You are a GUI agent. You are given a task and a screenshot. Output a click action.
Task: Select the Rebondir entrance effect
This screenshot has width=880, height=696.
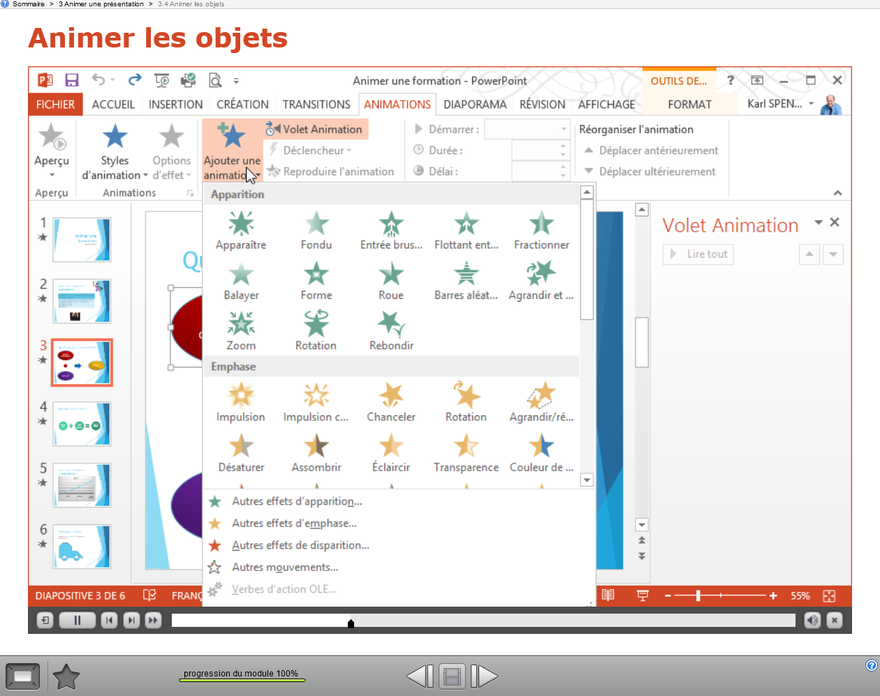(391, 329)
